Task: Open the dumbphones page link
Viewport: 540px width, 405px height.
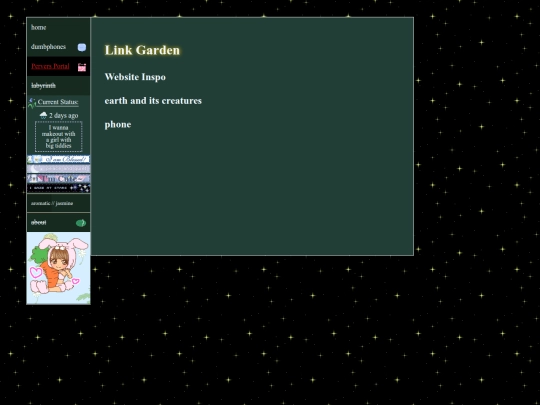Action: pyautogui.click(x=48, y=47)
